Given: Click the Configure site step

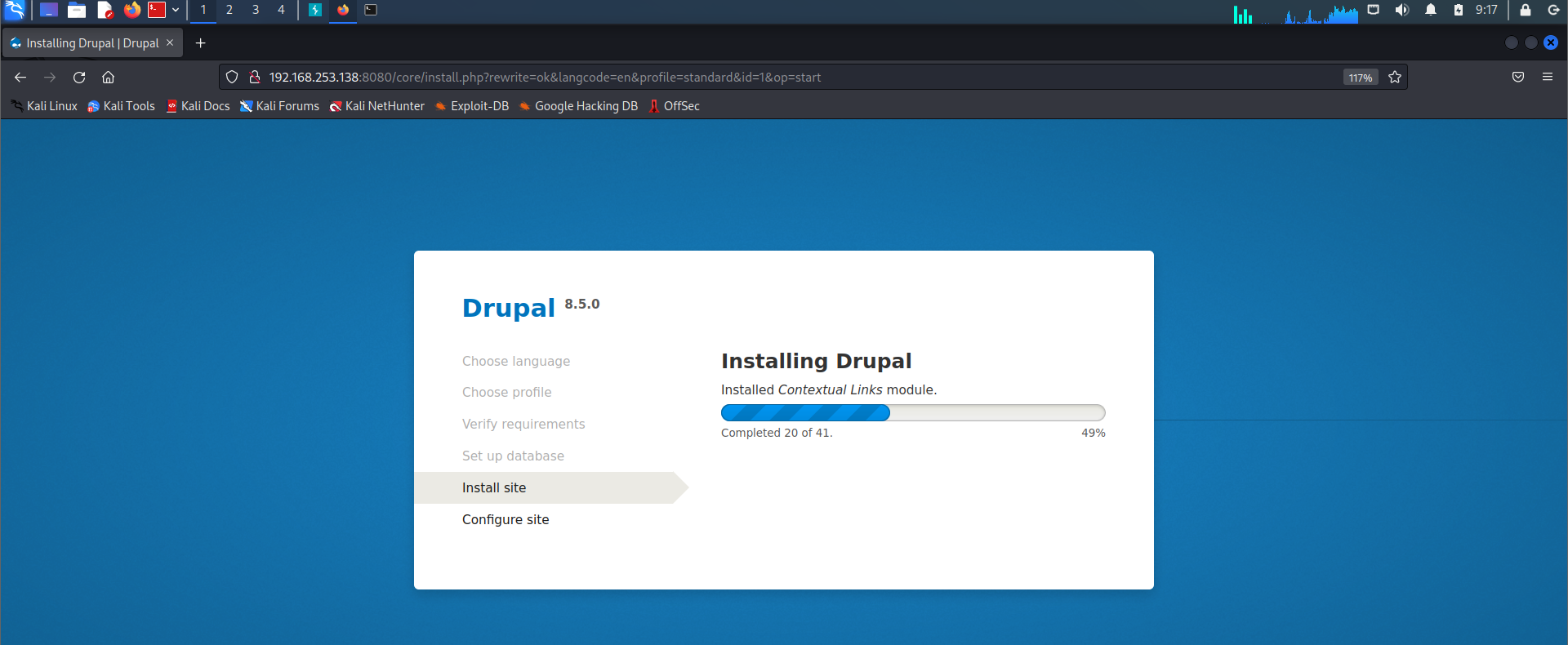Looking at the screenshot, I should [x=506, y=519].
